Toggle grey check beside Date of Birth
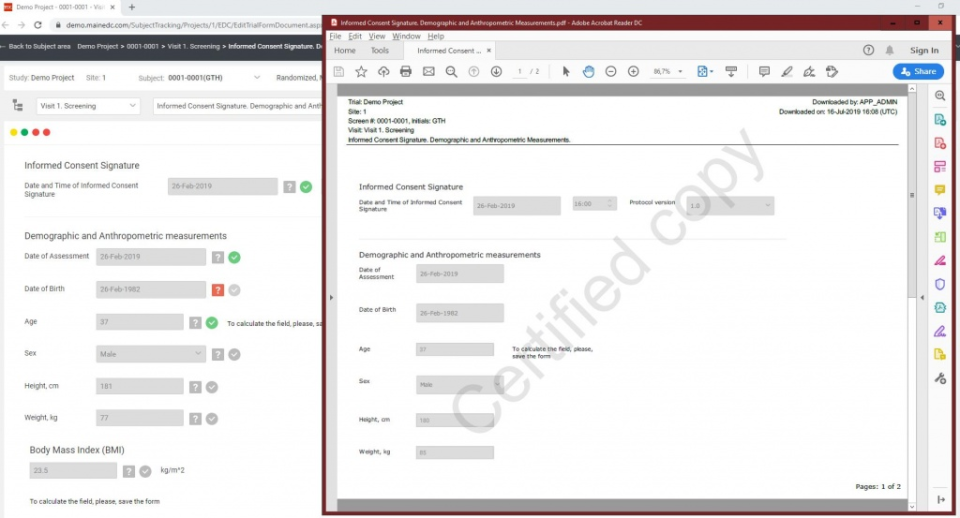 tap(234, 290)
